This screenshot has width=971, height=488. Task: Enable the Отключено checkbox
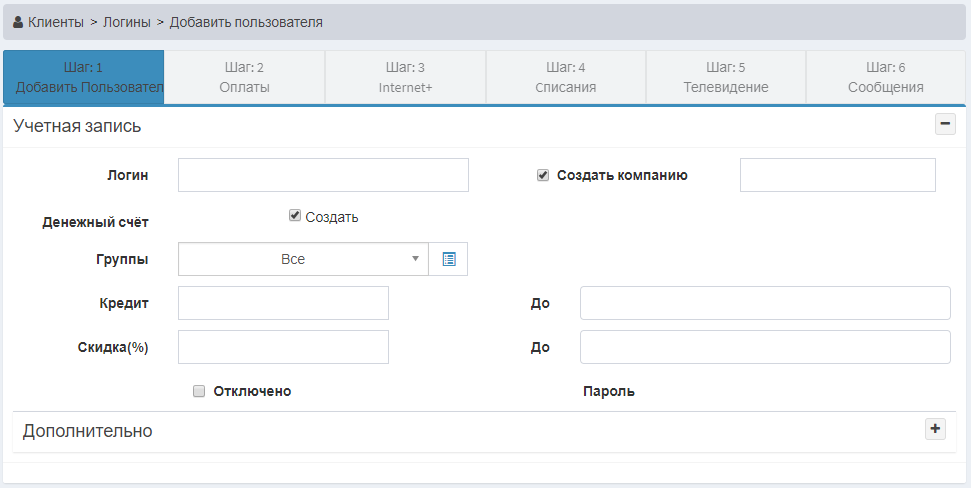pos(199,391)
